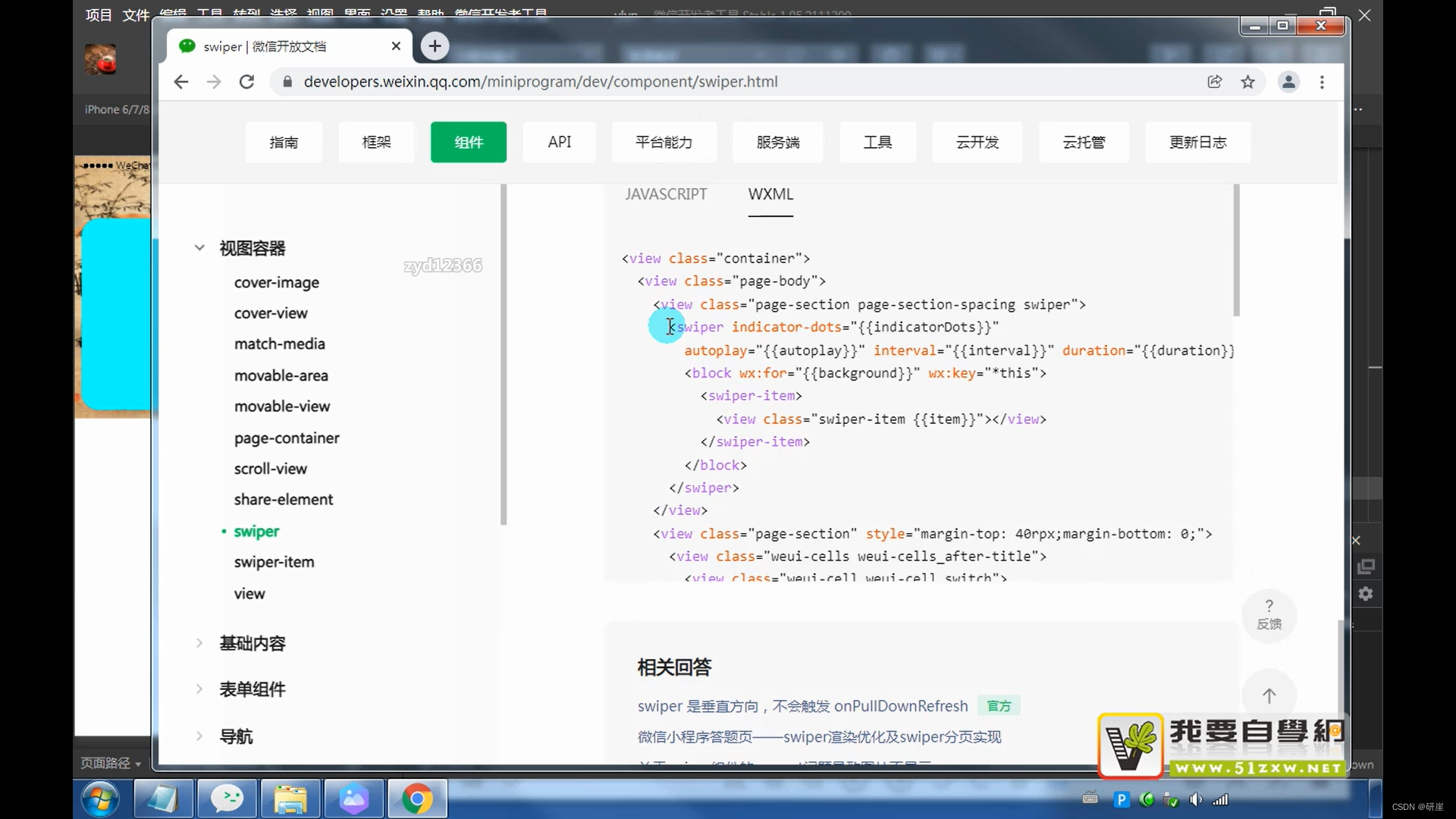Click the blue P tray icon

click(x=1122, y=799)
